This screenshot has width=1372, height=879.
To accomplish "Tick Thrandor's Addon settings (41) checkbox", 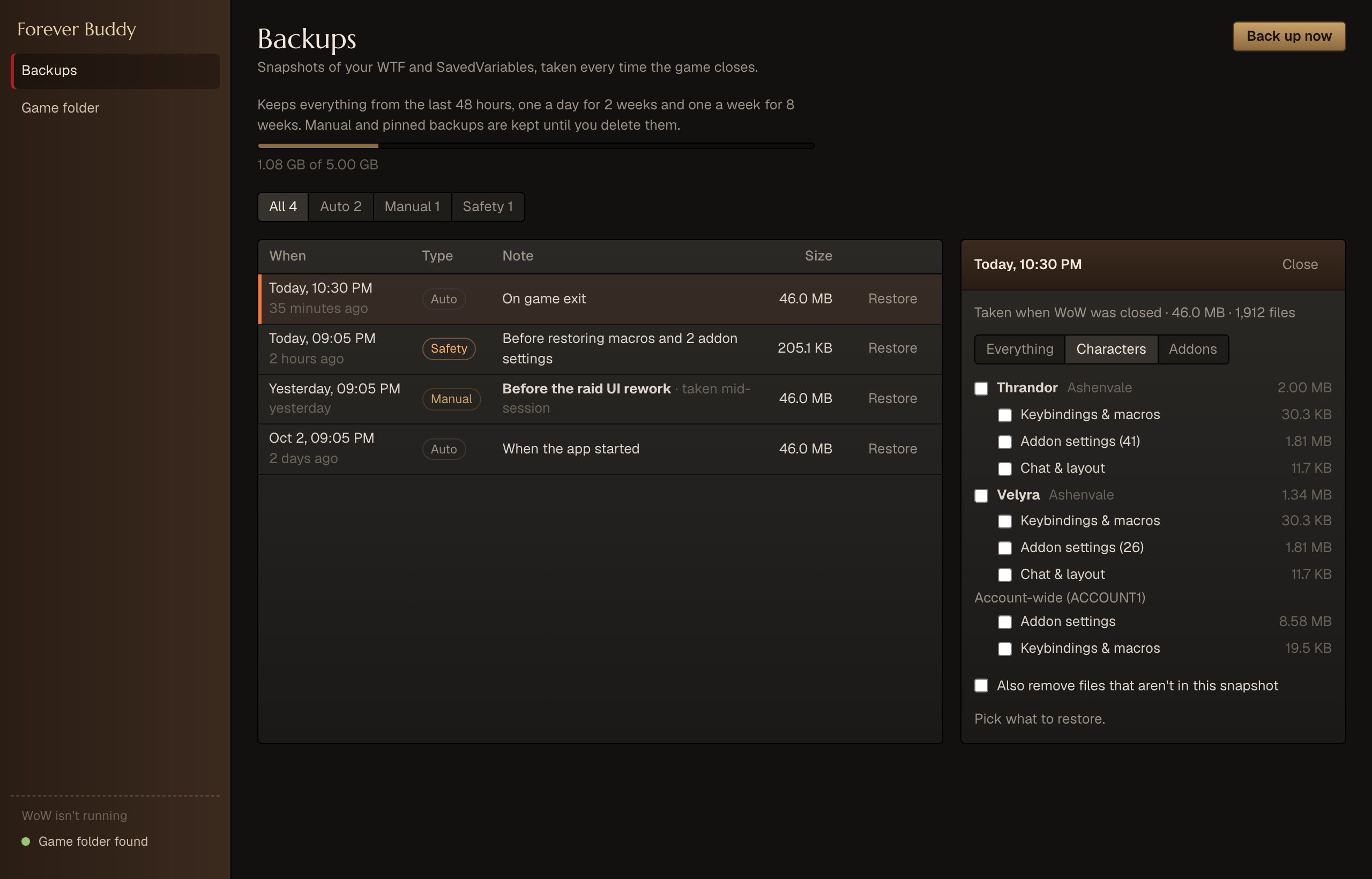I will 1004,442.
